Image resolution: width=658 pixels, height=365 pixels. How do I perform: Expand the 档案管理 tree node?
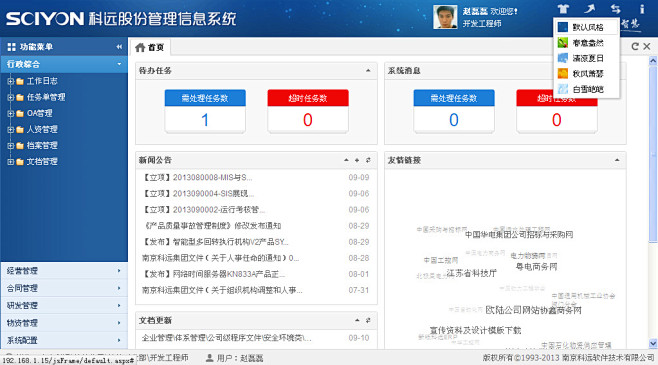point(10,146)
